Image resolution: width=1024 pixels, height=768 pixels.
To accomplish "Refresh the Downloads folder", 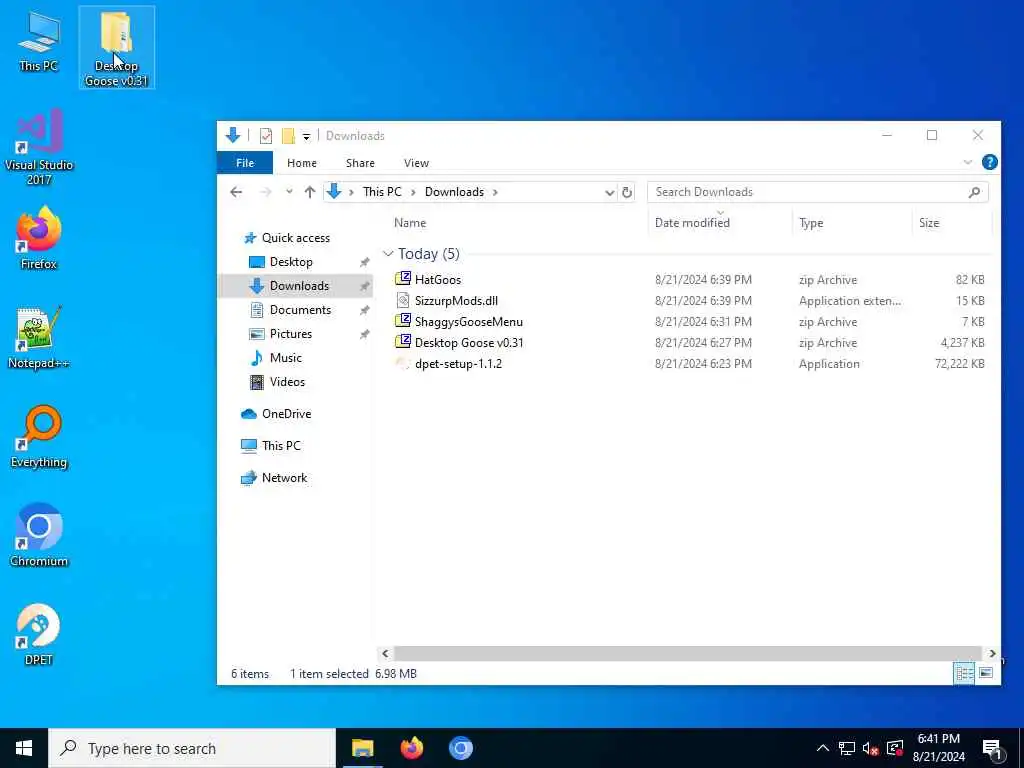I will pyautogui.click(x=627, y=192).
